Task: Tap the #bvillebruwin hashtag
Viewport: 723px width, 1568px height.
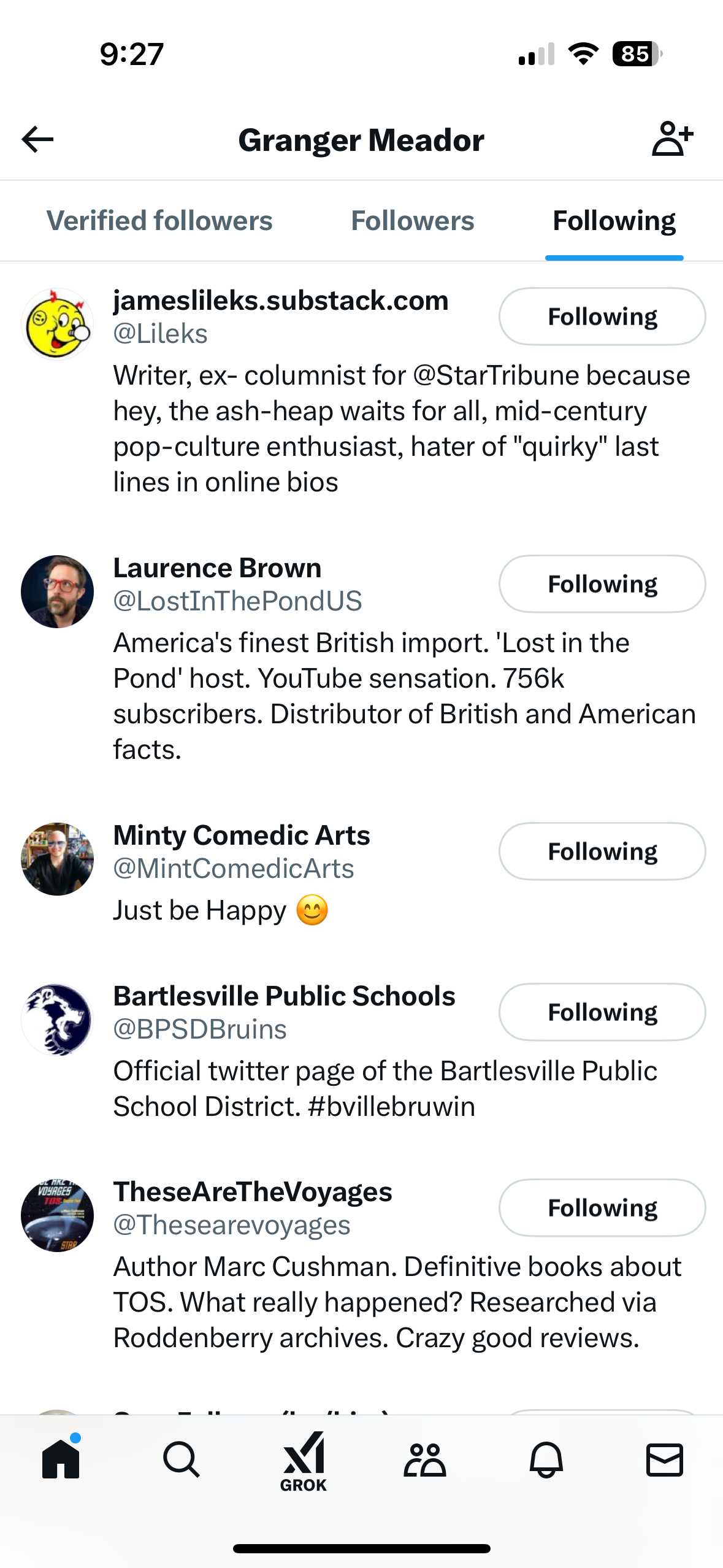Action: point(392,1107)
